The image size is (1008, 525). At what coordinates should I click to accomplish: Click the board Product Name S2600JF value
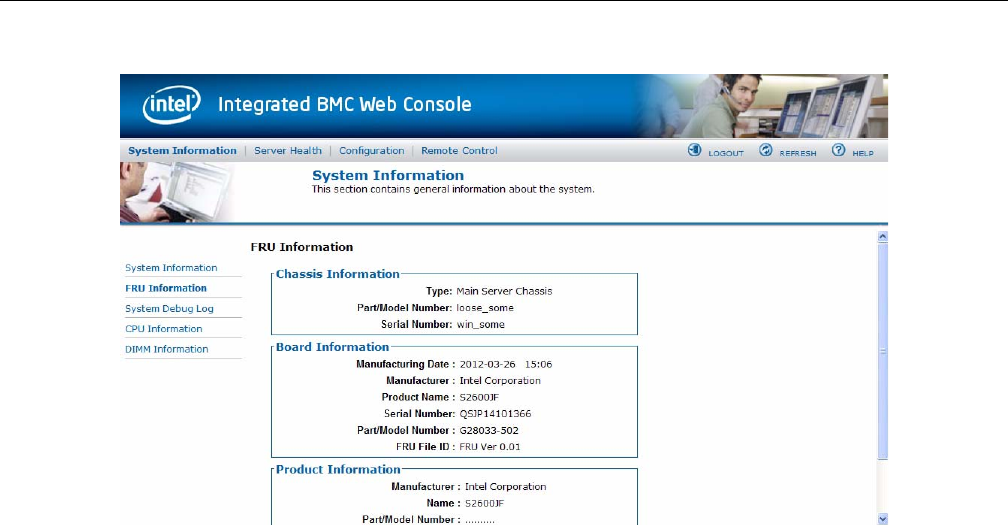click(479, 397)
